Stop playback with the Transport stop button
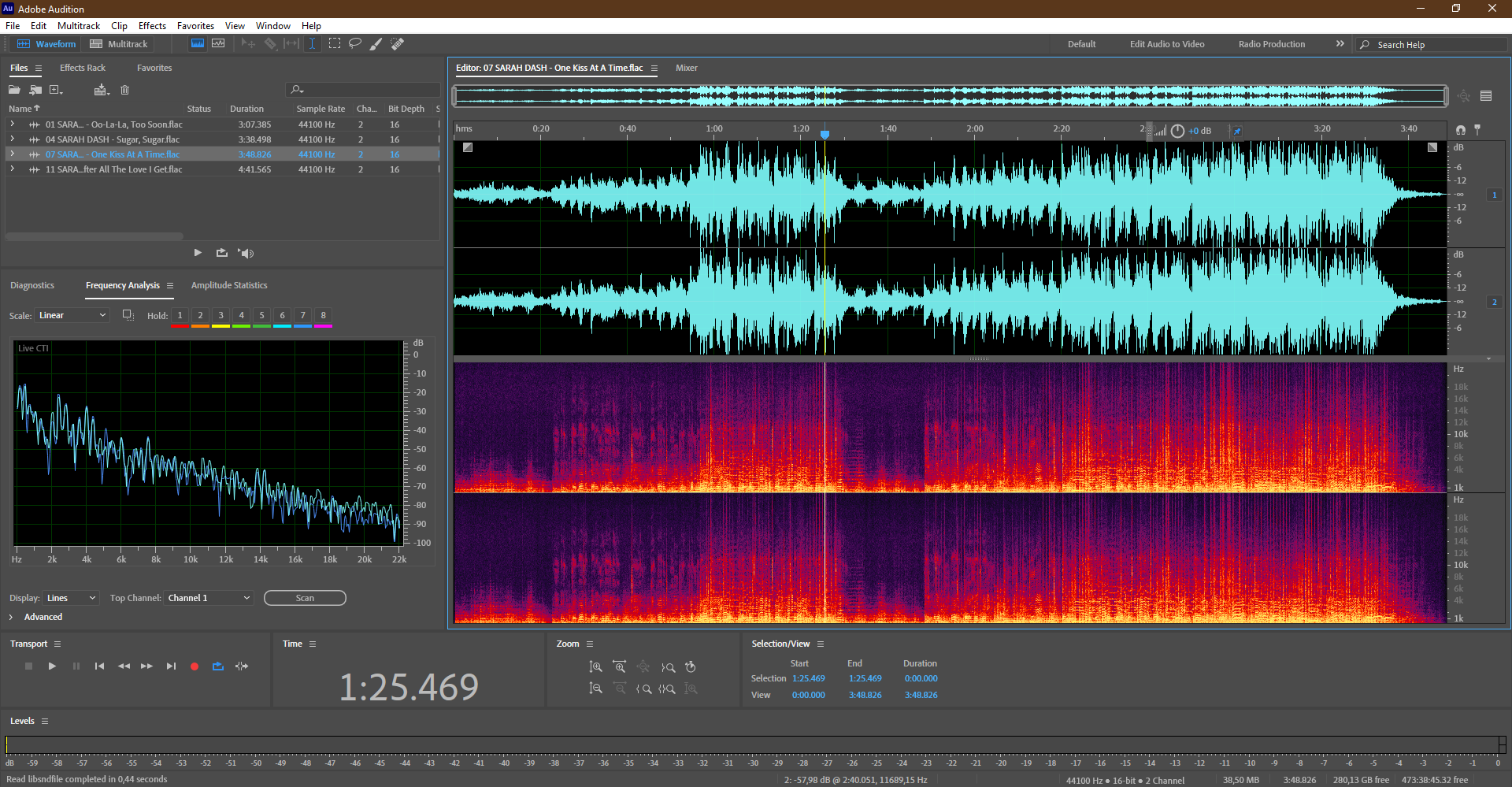 (28, 666)
